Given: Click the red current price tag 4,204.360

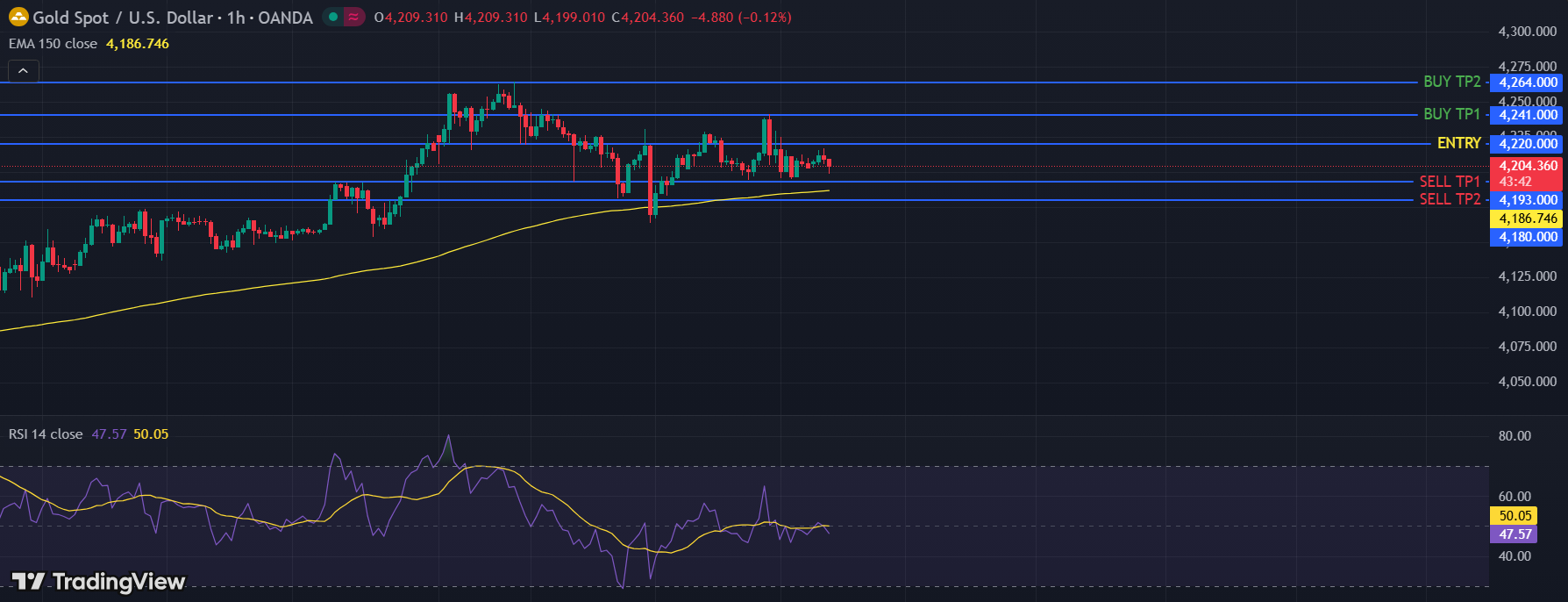Looking at the screenshot, I should tap(1527, 166).
